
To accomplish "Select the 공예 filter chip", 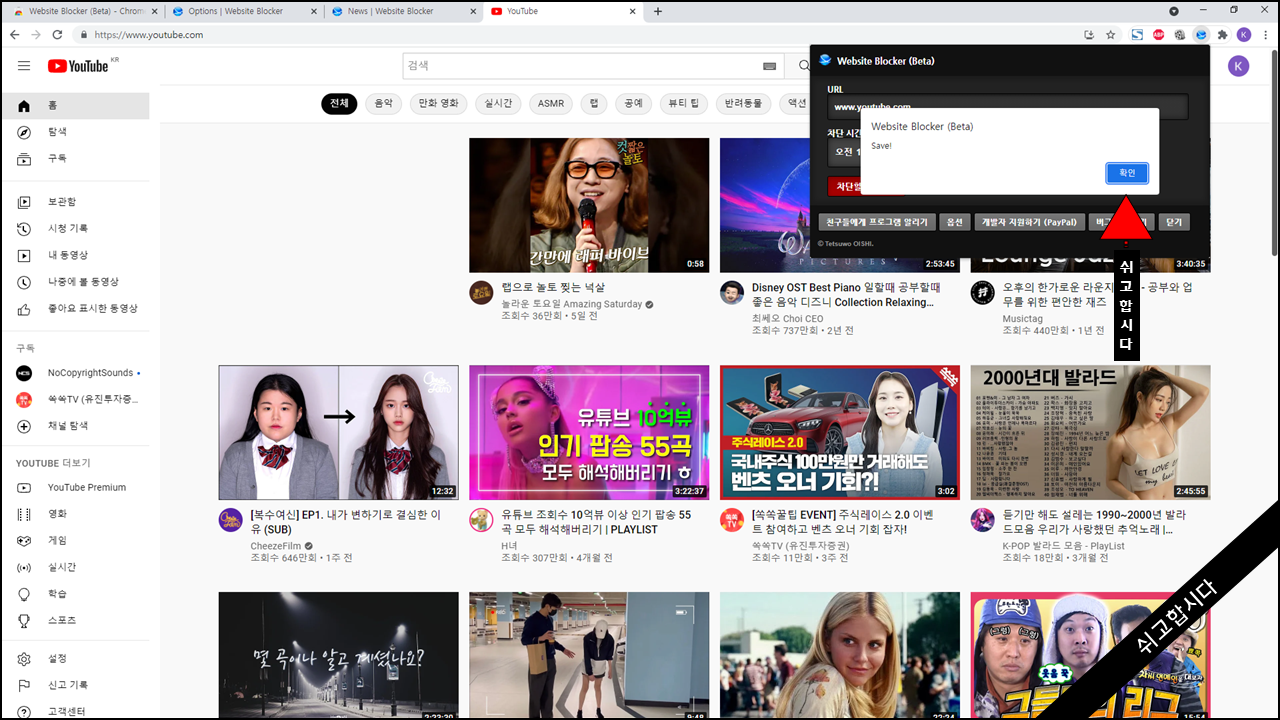I will point(633,103).
